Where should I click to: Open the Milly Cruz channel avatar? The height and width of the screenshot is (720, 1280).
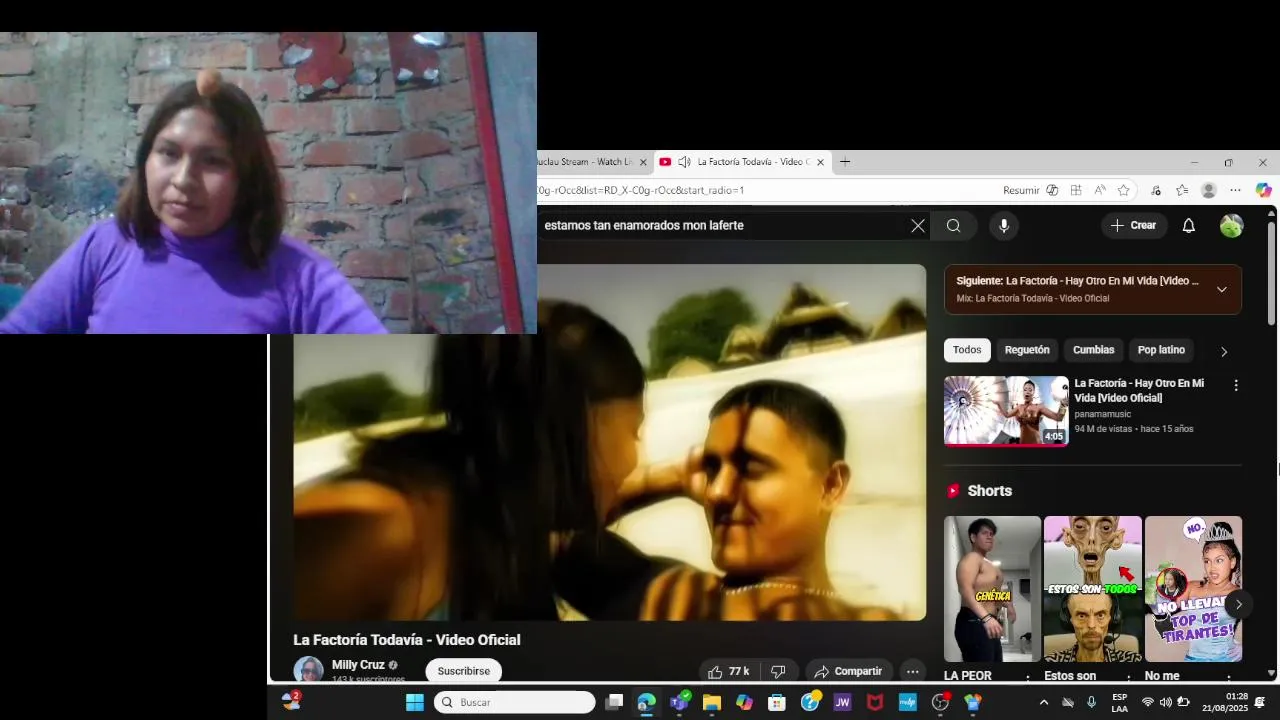coord(308,670)
